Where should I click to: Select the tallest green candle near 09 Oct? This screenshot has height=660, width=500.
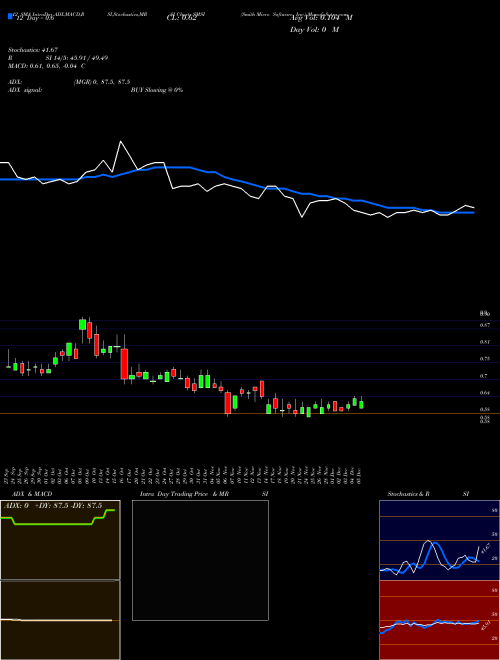pyautogui.click(x=82, y=325)
